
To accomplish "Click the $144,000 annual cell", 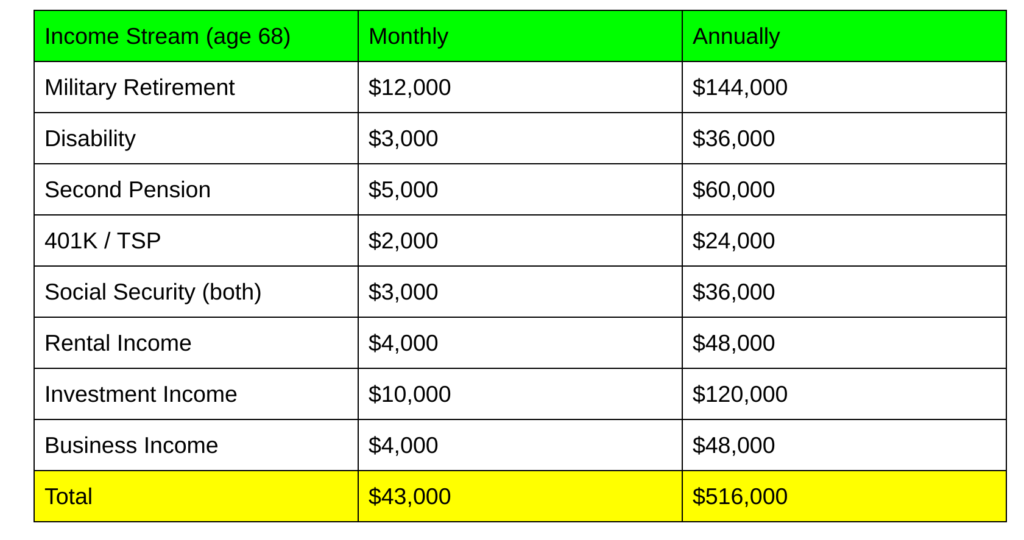I will [740, 88].
